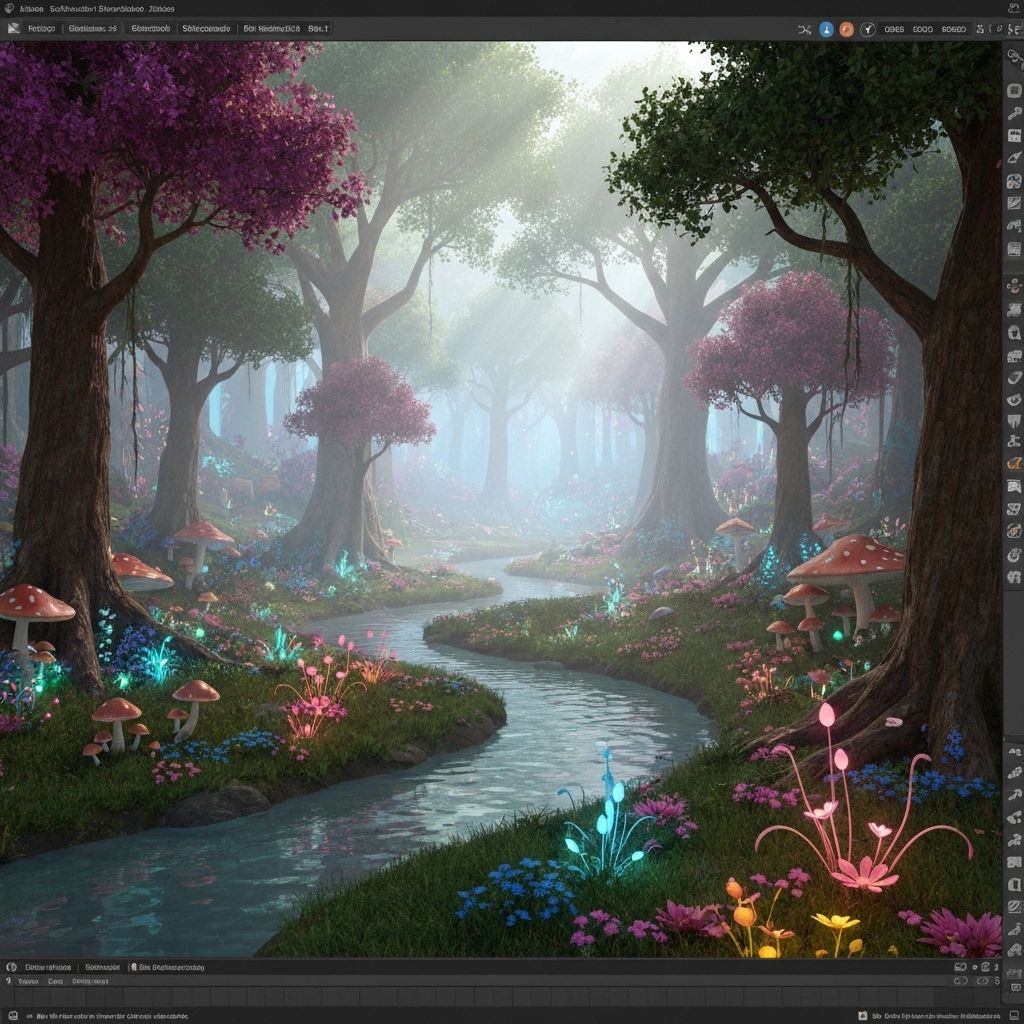Toggle the circled Y icon in the header
The width and height of the screenshot is (1024, 1024).
[x=868, y=29]
